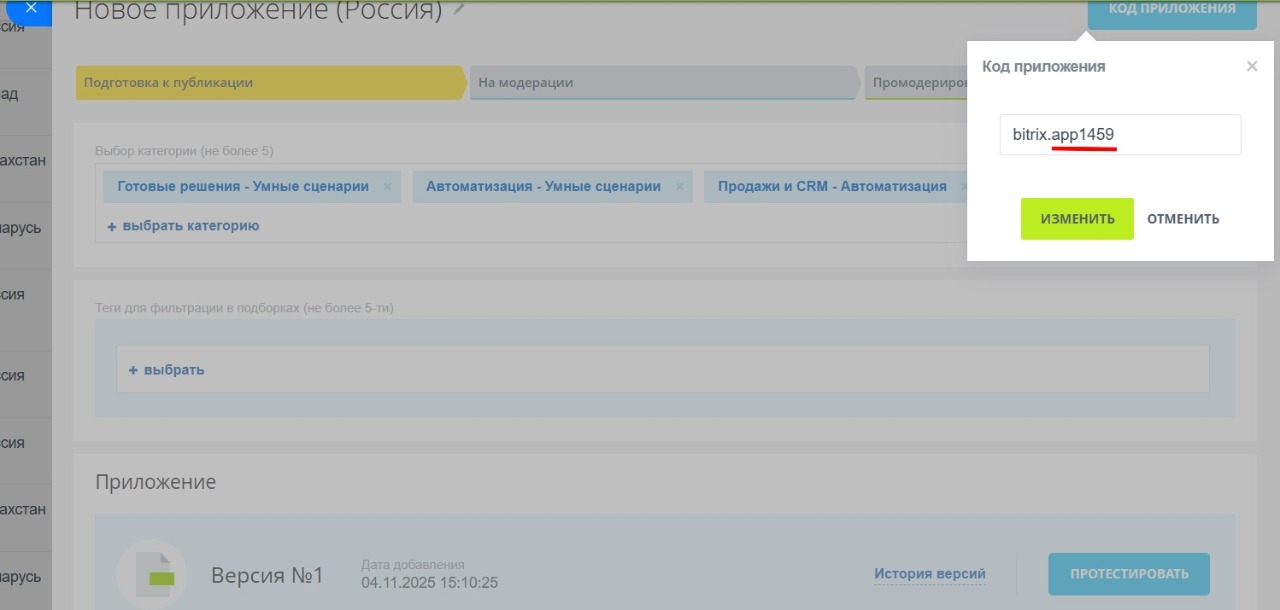Image resolution: width=1280 pixels, height=610 pixels.
Task: Click the pencil icon to edit the app name
Action: coord(458,8)
